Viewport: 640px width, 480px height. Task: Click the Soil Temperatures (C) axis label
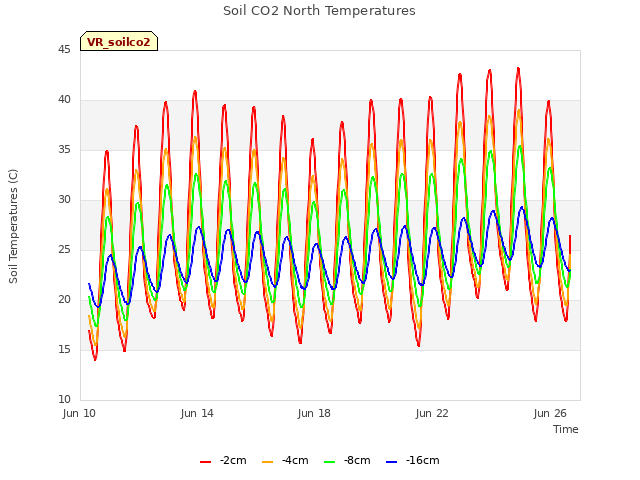(13, 226)
